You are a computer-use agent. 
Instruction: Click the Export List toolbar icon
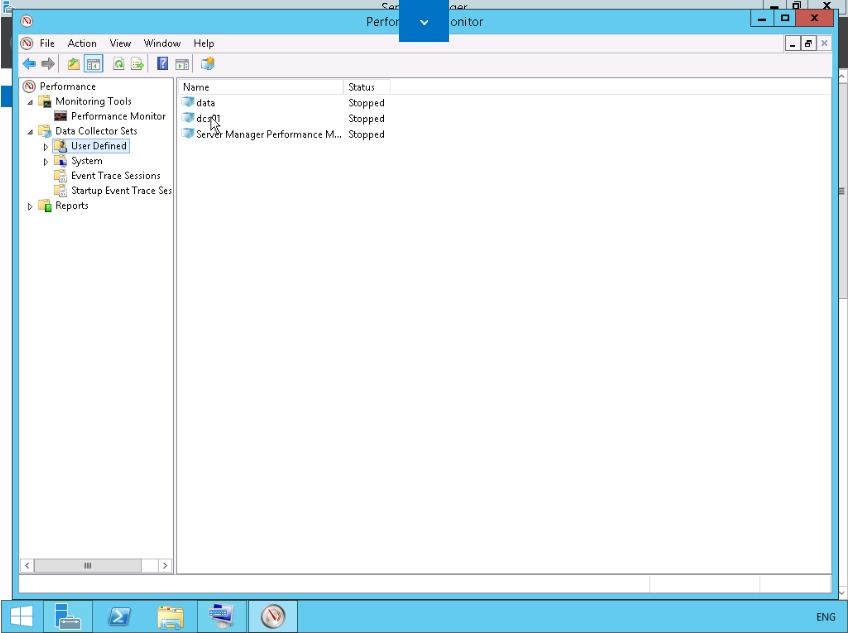point(137,64)
